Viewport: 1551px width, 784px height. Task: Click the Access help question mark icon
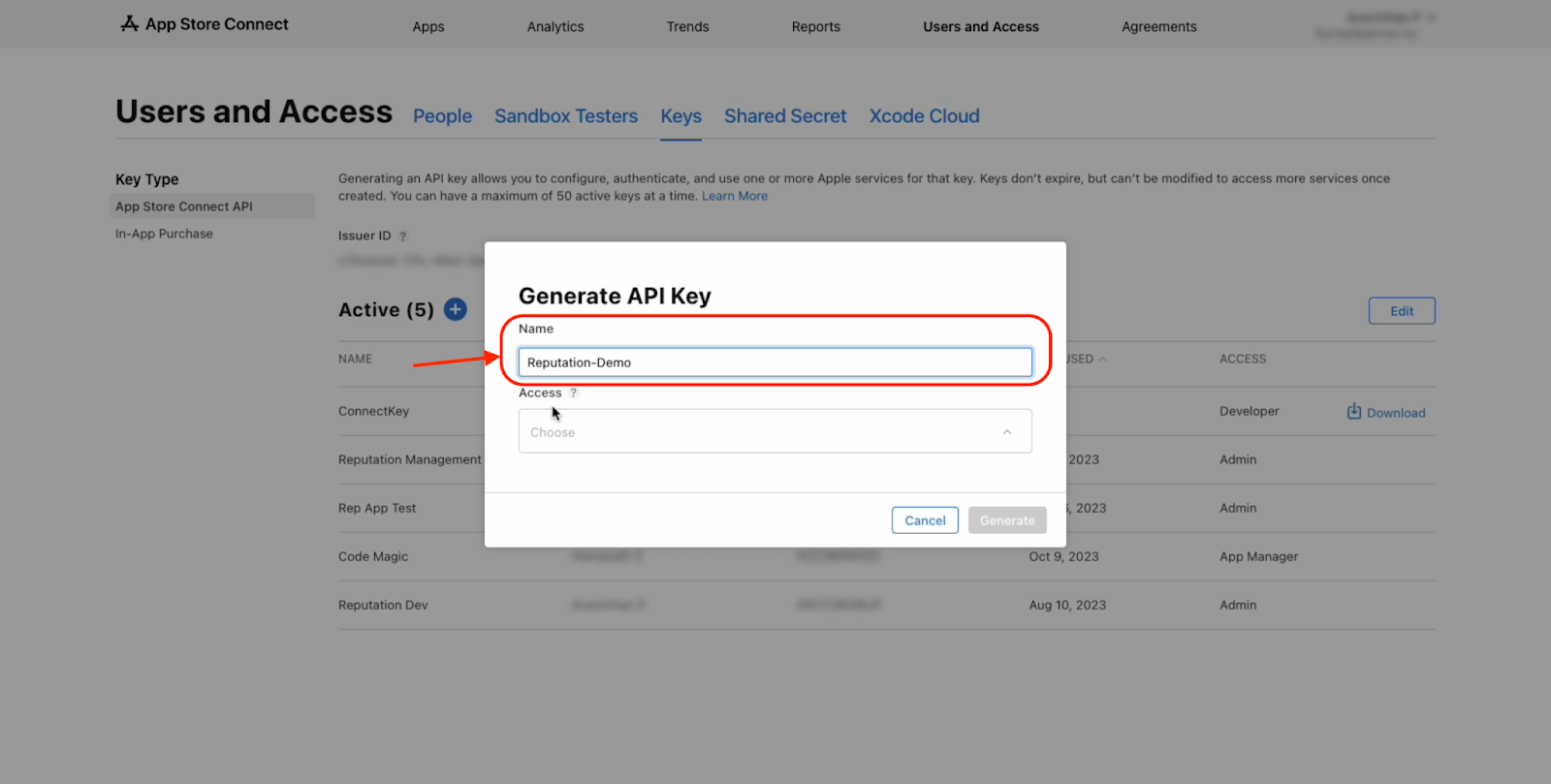tap(573, 393)
